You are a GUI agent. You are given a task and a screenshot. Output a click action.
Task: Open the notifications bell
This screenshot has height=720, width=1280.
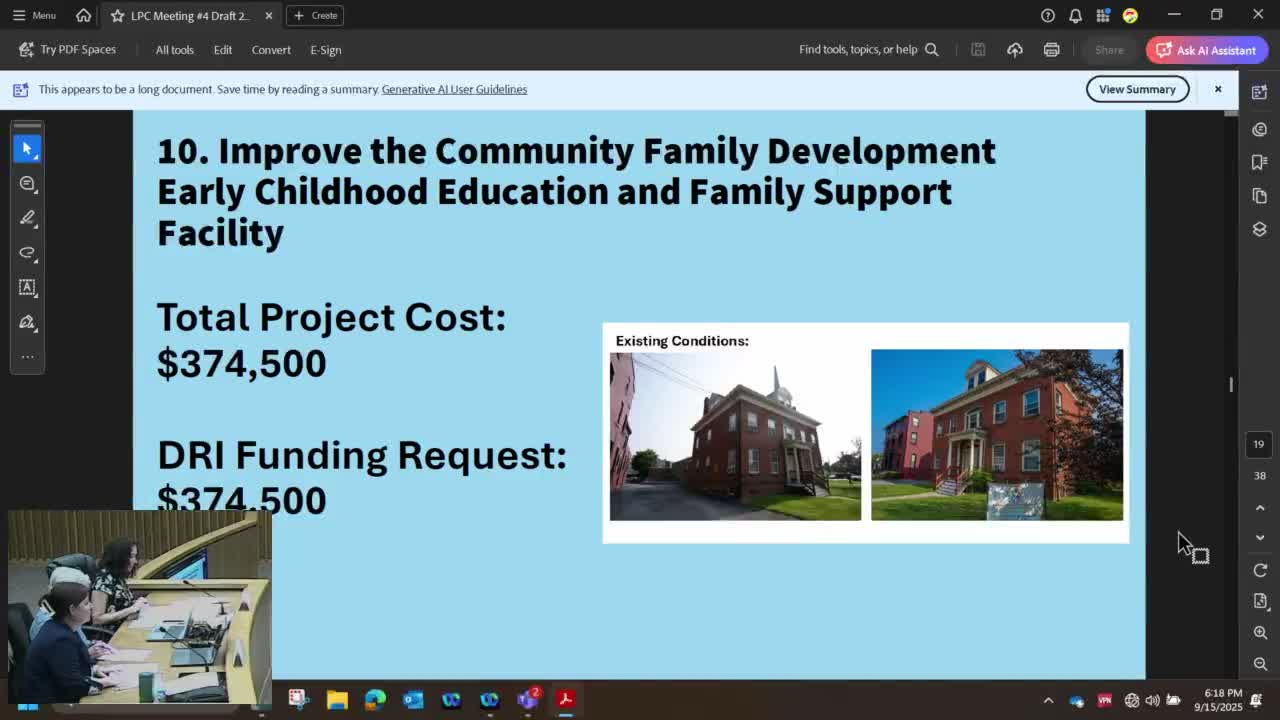pyautogui.click(x=1075, y=15)
